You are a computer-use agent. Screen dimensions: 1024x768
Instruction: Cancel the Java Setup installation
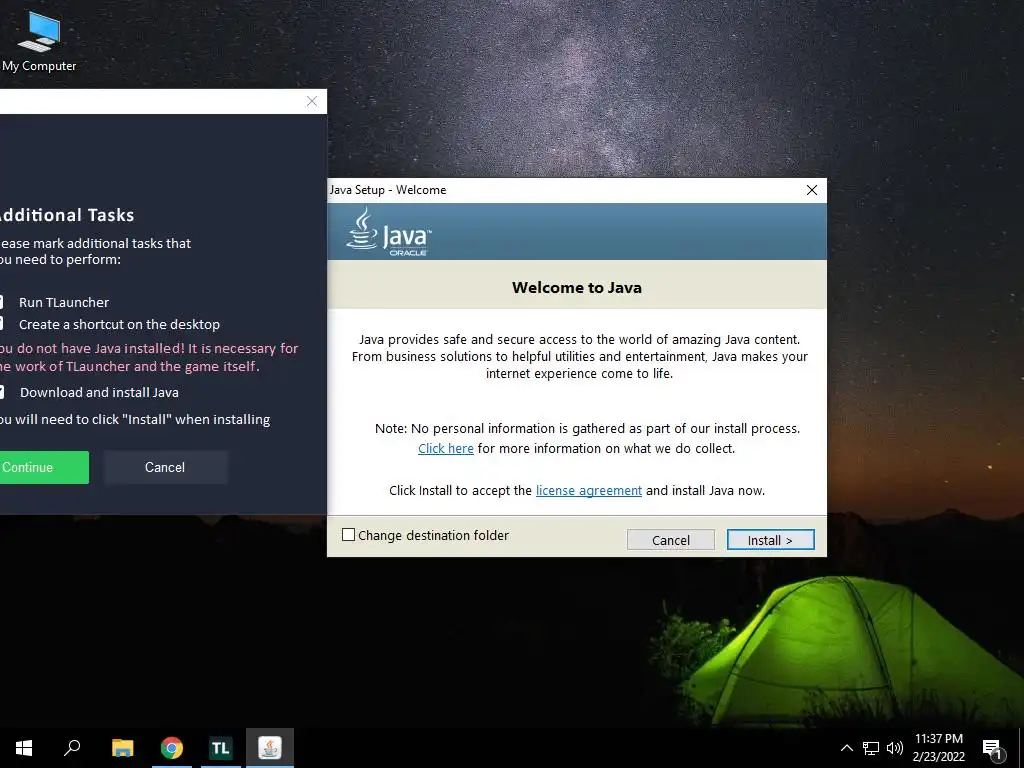click(x=671, y=539)
